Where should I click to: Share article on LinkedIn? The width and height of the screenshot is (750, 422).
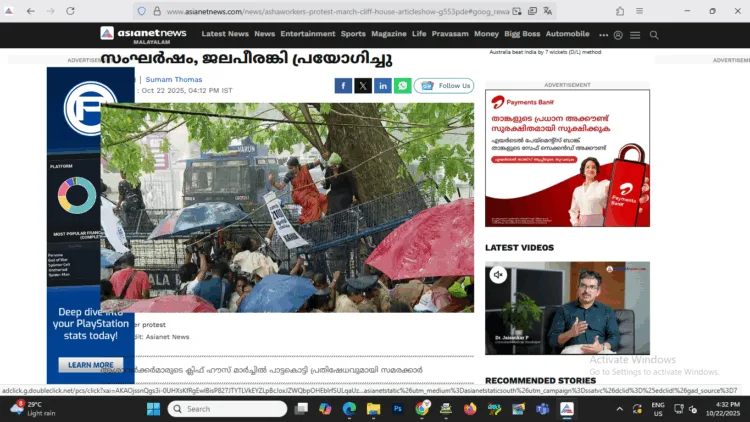tap(383, 86)
